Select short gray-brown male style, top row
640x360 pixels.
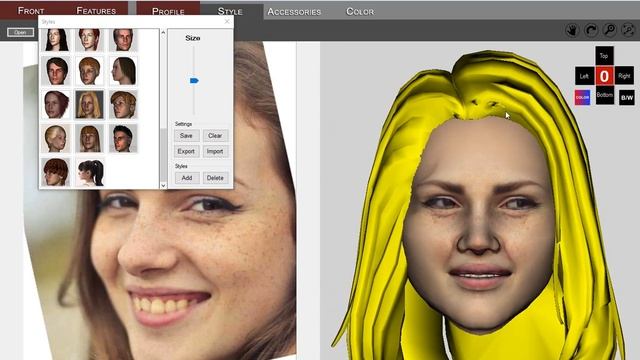[123, 40]
